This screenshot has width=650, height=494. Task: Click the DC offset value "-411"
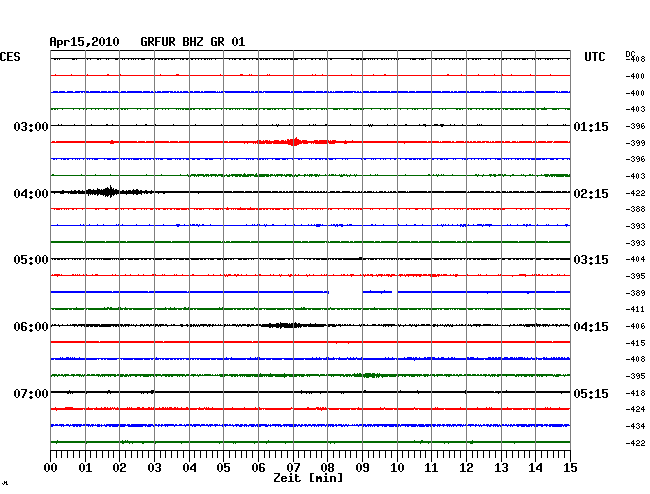pyautogui.click(x=635, y=309)
